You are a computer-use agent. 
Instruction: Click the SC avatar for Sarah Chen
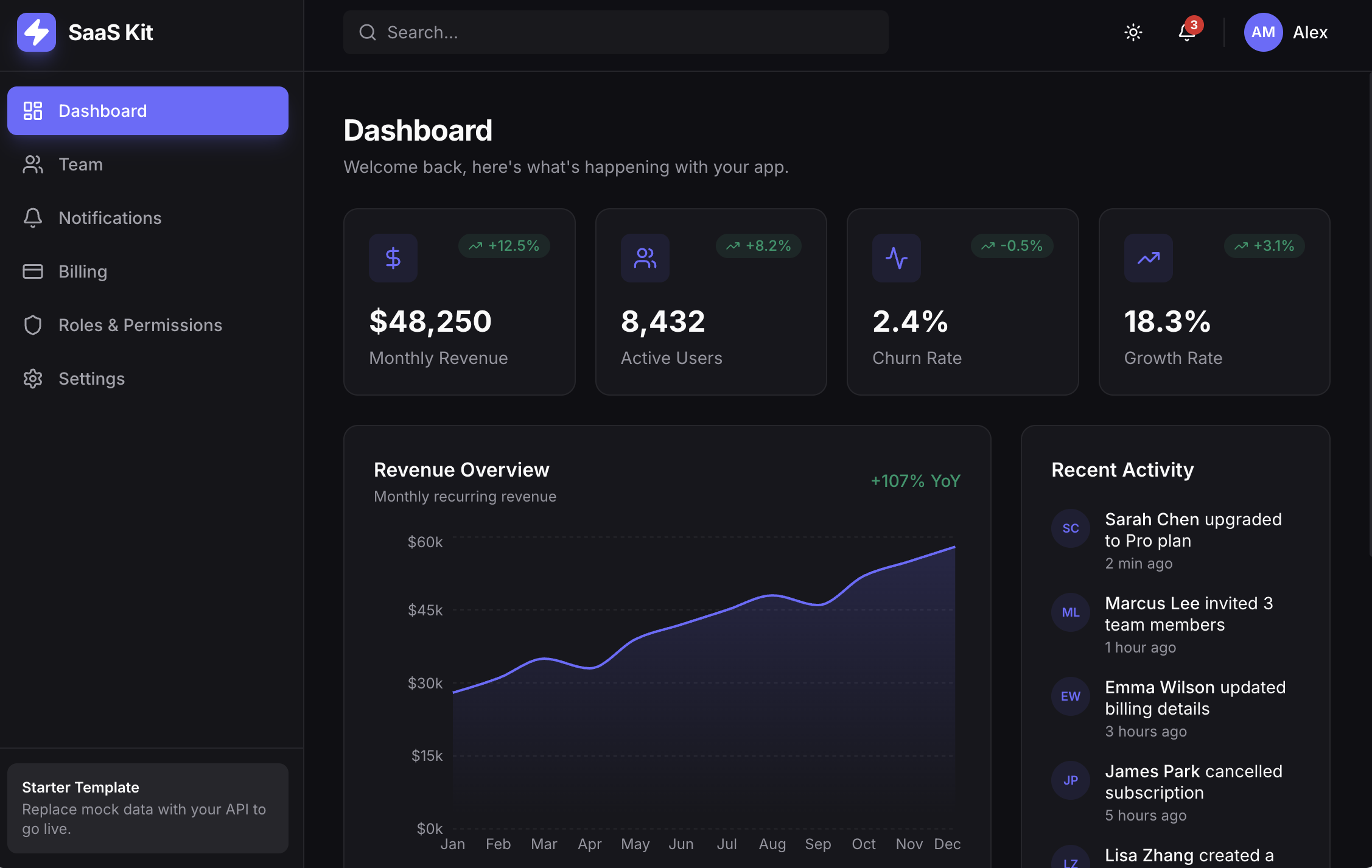tap(1071, 528)
